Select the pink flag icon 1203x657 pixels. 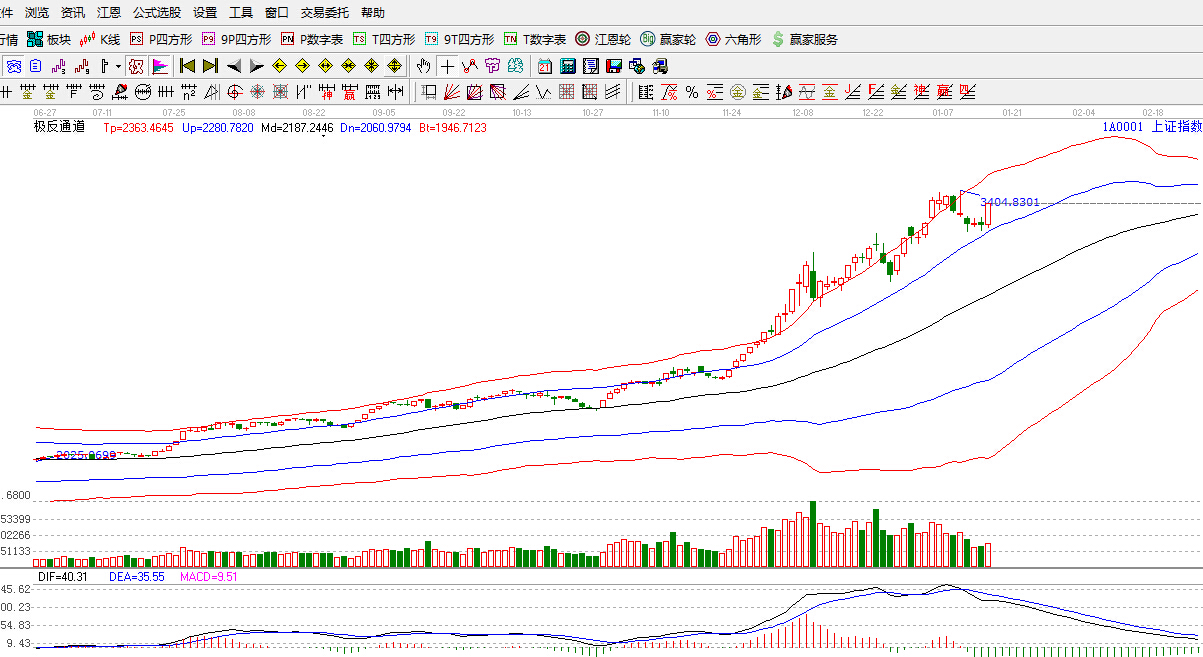(160, 67)
